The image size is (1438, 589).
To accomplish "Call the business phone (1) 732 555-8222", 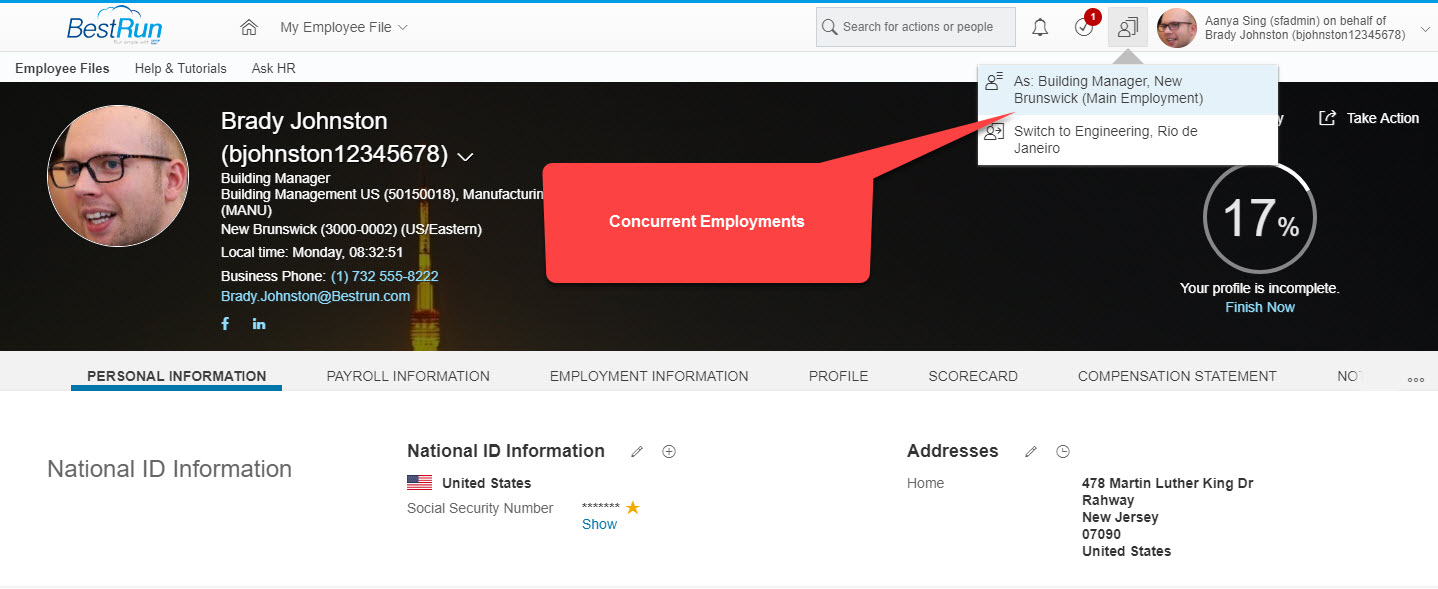I will point(384,276).
